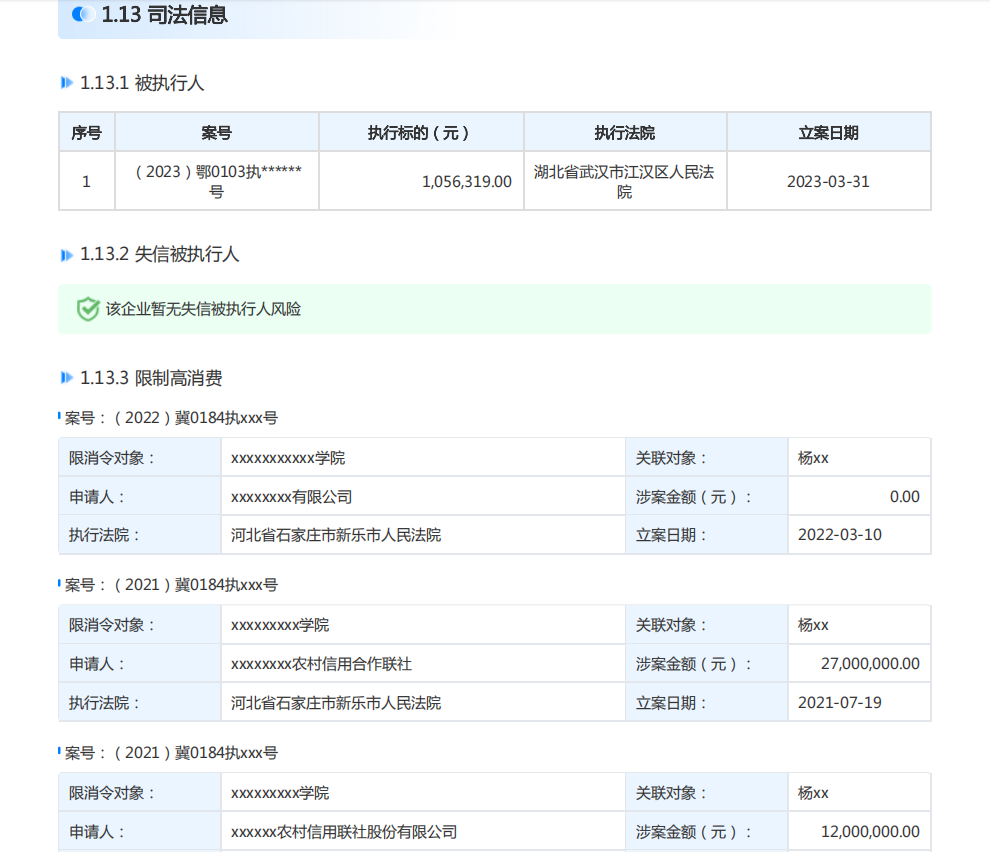Click the green shield check icon
The width and height of the screenshot is (990, 852).
point(88,309)
